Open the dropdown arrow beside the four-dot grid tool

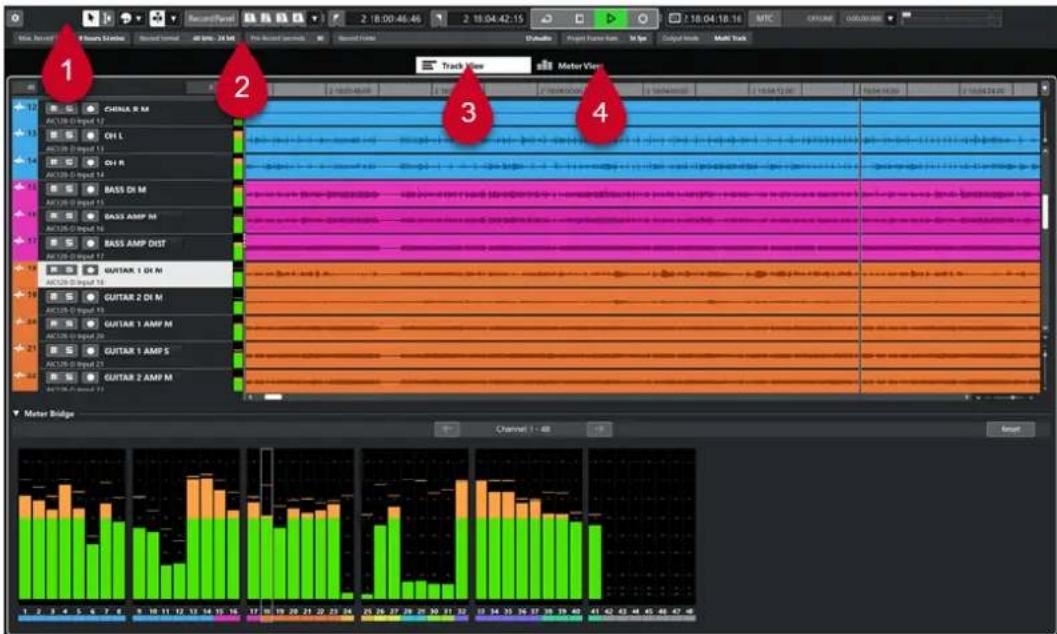(x=173, y=18)
